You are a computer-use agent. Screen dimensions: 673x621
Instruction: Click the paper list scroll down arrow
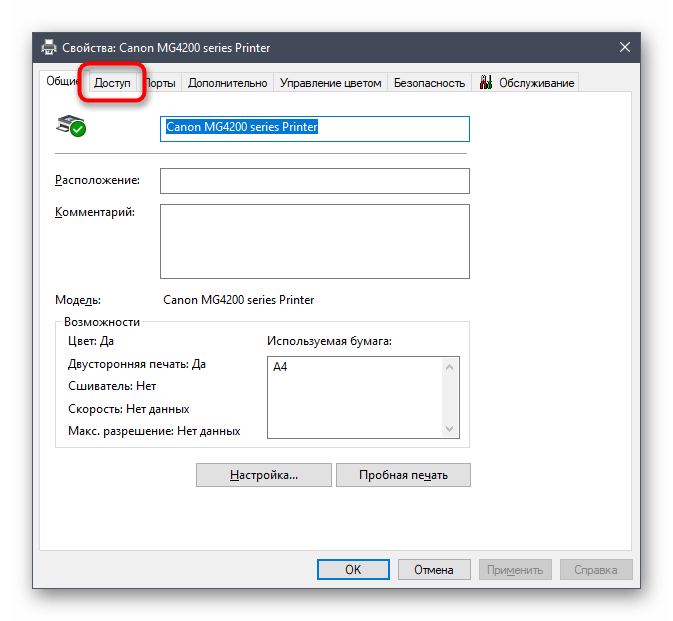(x=449, y=429)
